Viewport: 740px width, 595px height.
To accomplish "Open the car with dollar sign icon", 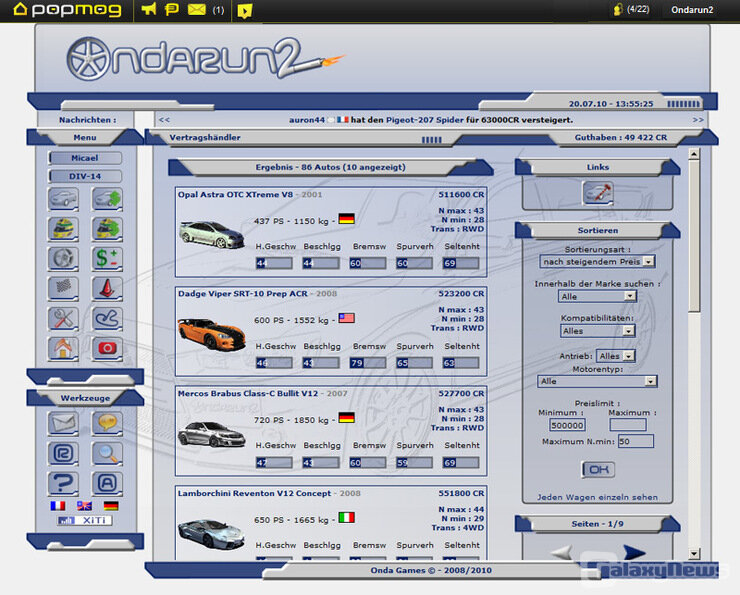I will 107,199.
